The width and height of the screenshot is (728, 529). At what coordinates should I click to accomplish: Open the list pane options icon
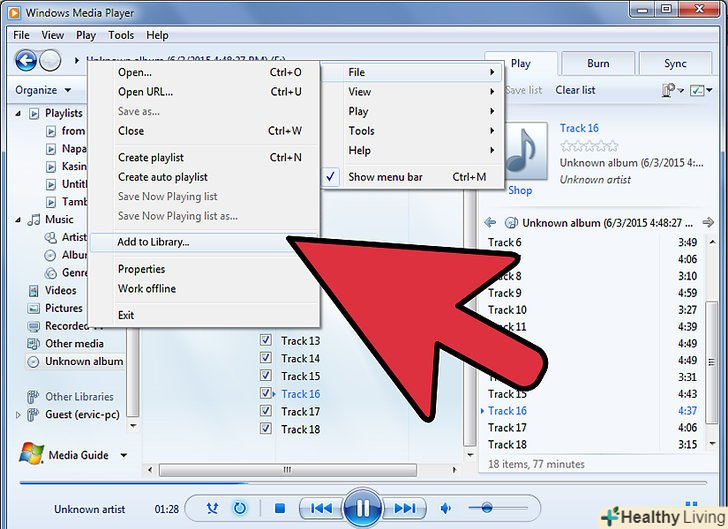(672, 90)
